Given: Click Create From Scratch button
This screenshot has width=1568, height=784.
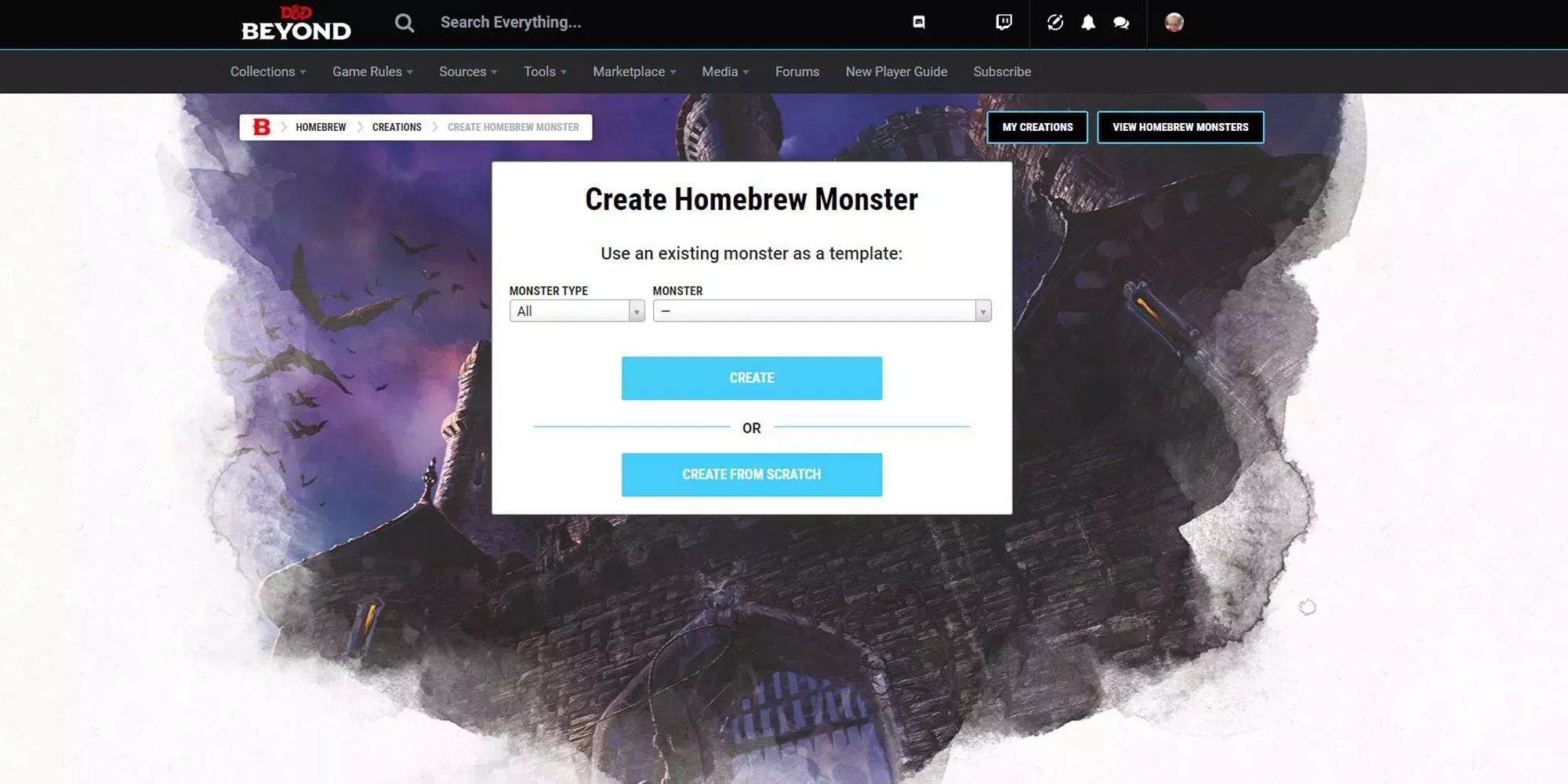Looking at the screenshot, I should click(x=751, y=474).
